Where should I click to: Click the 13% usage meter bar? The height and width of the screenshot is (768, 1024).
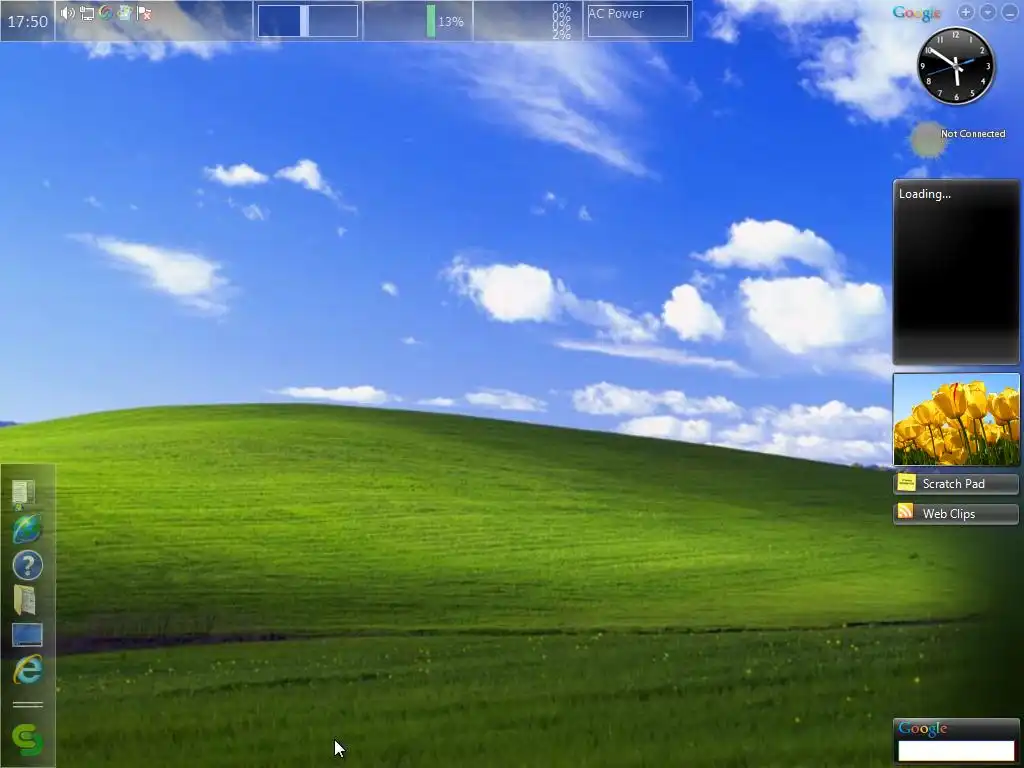pos(431,21)
